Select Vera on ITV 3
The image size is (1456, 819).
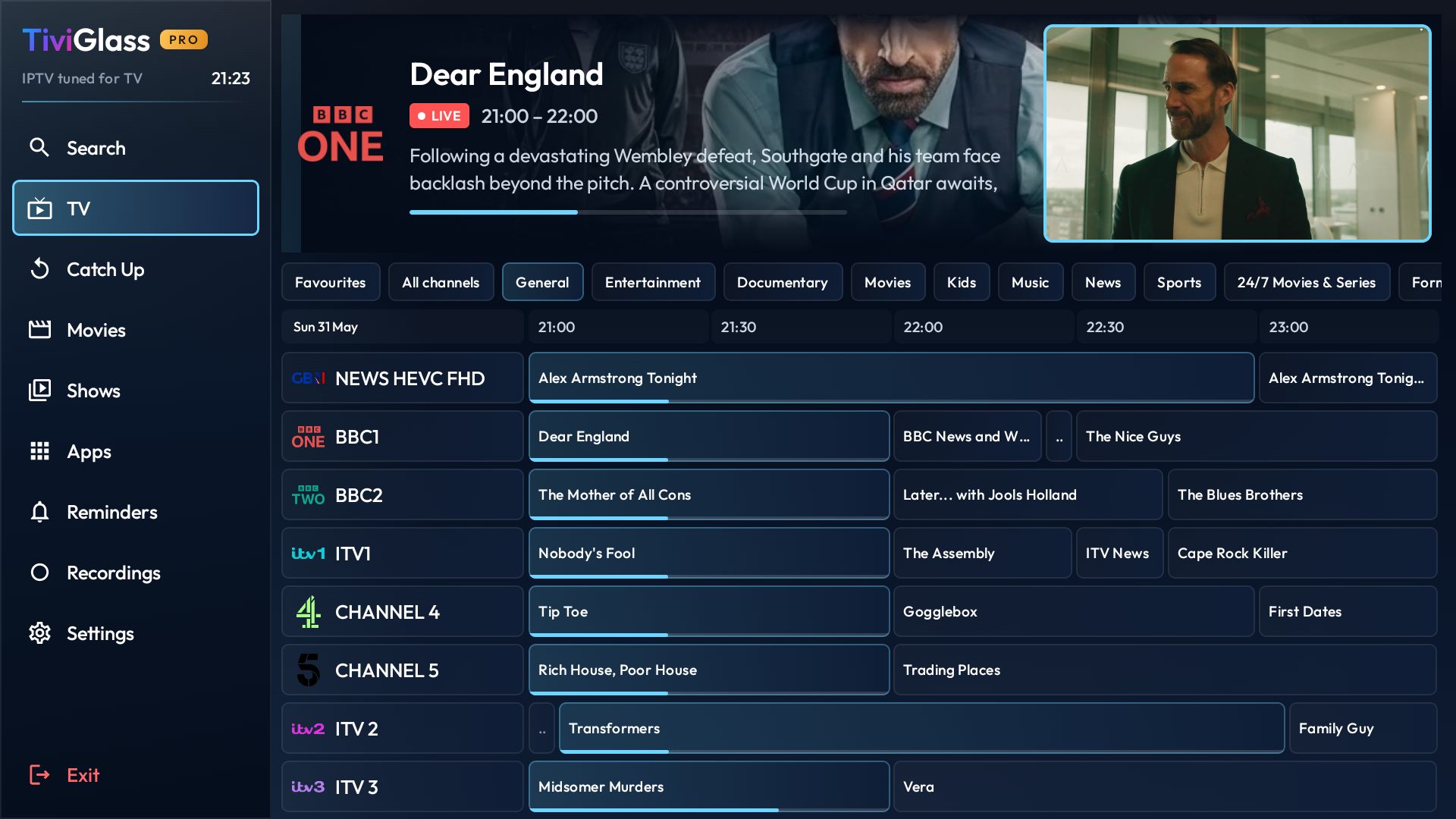click(x=1166, y=786)
